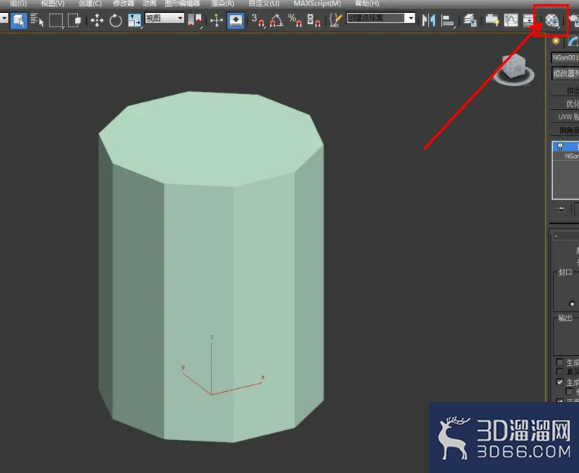Open the Layer Manager icon
The height and width of the screenshot is (473, 579).
[470, 20]
